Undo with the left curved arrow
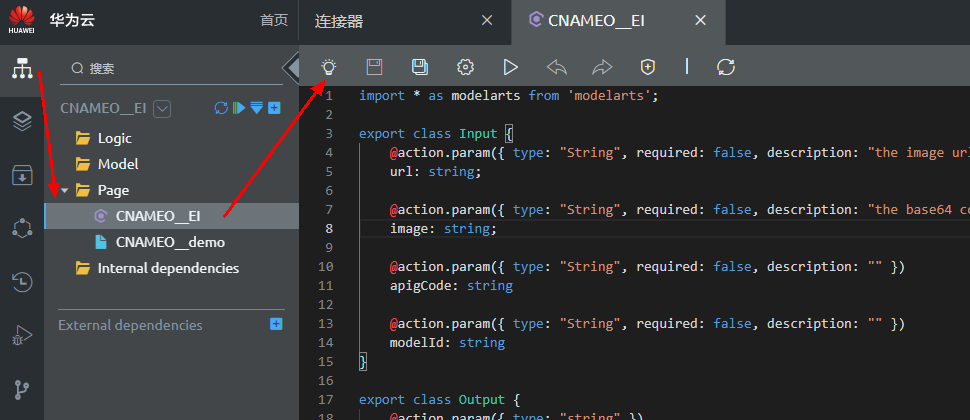 click(557, 67)
